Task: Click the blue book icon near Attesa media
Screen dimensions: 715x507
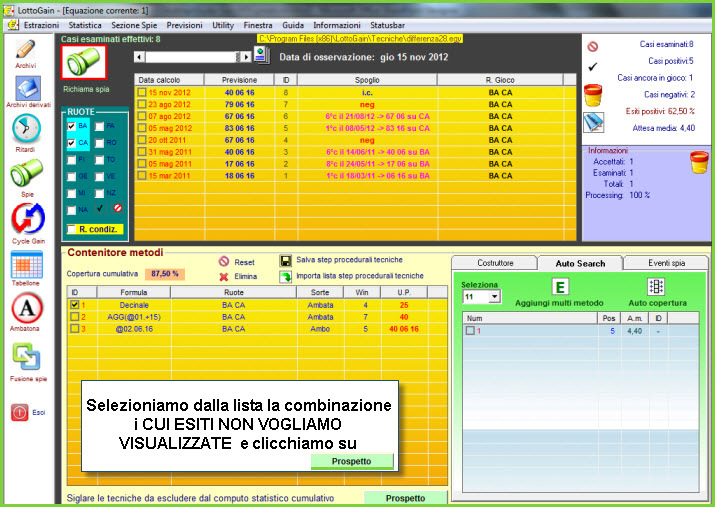Action: point(594,122)
